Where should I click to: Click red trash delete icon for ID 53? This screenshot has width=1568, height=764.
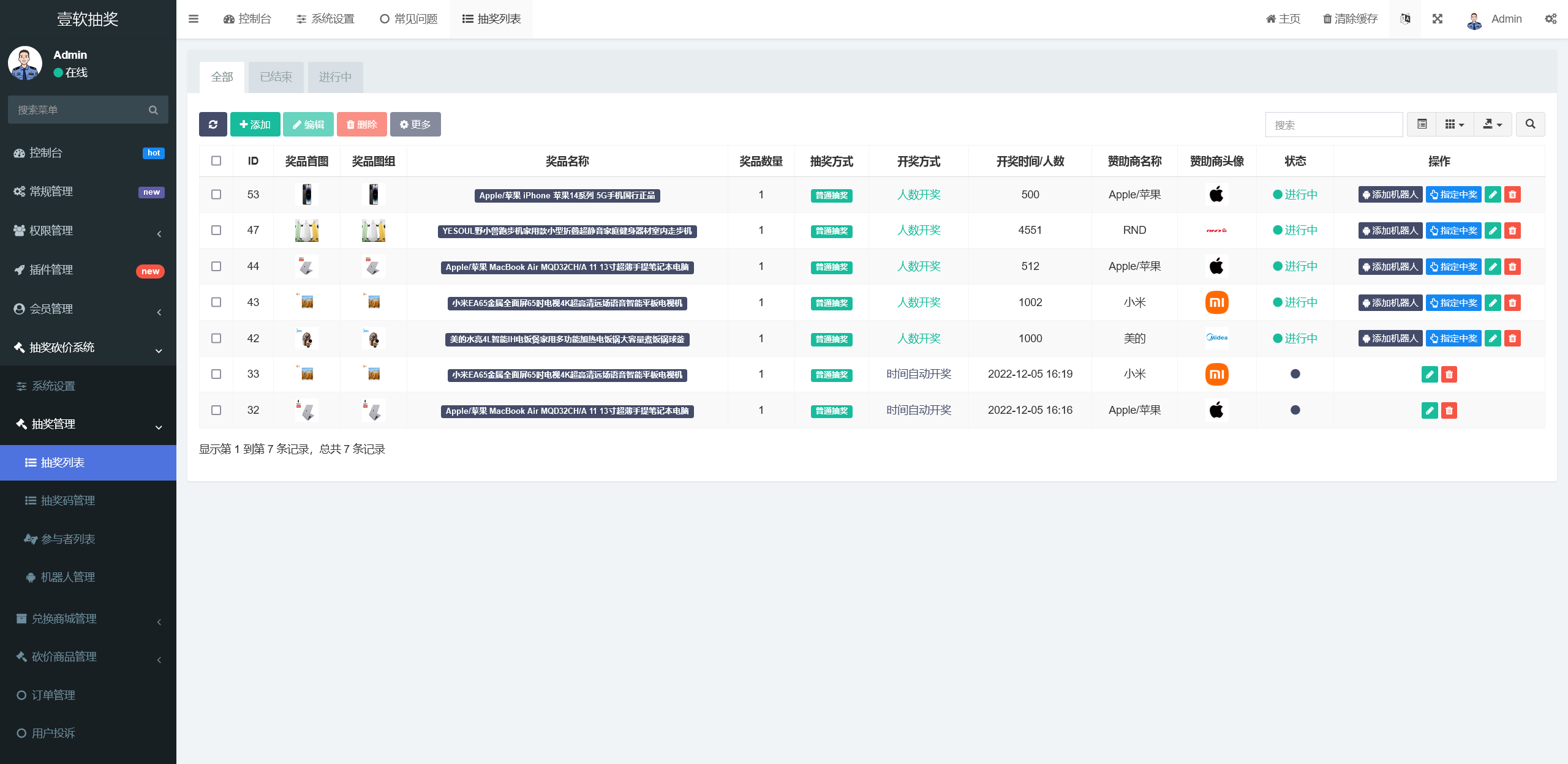(1512, 195)
